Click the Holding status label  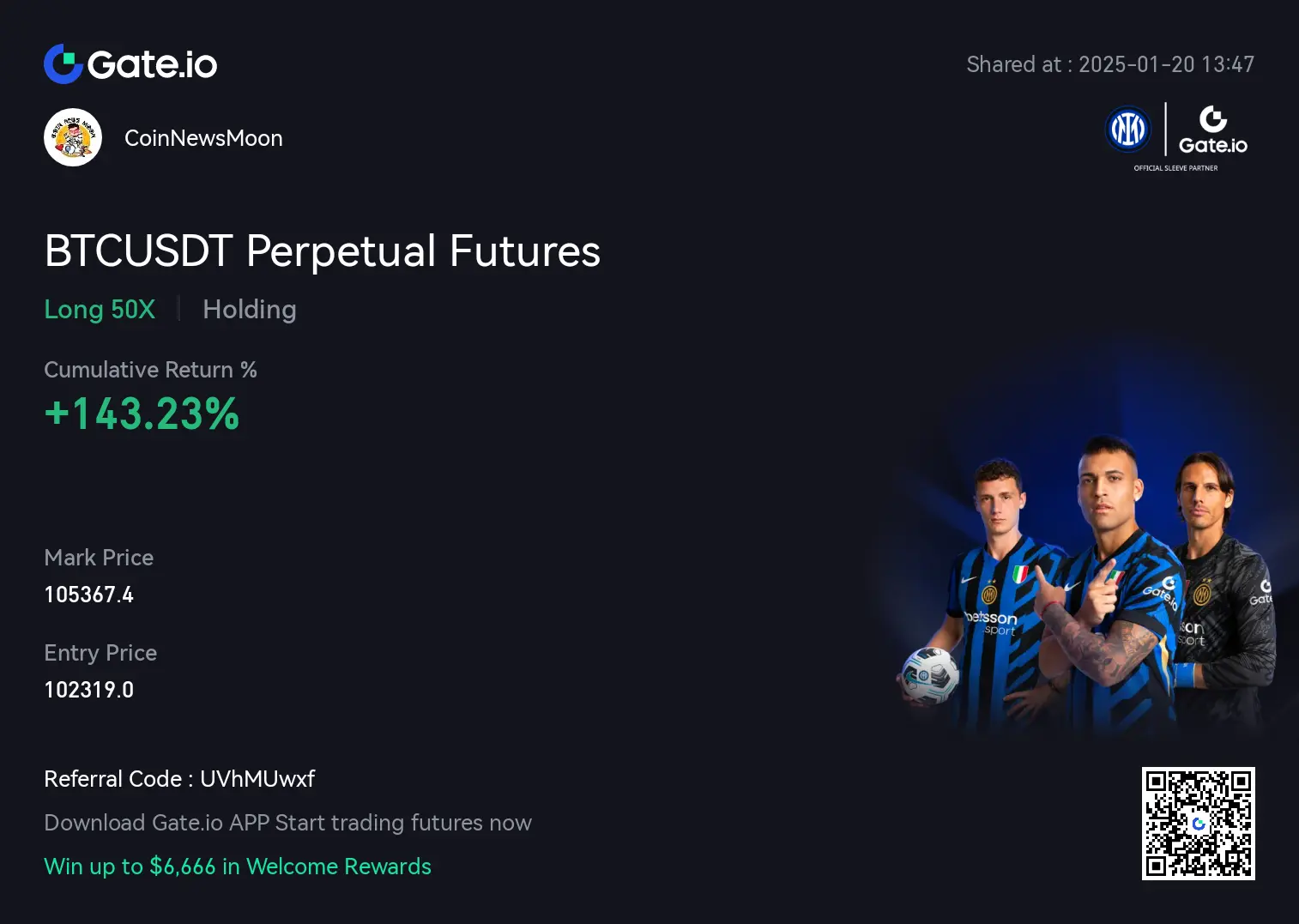click(x=250, y=310)
